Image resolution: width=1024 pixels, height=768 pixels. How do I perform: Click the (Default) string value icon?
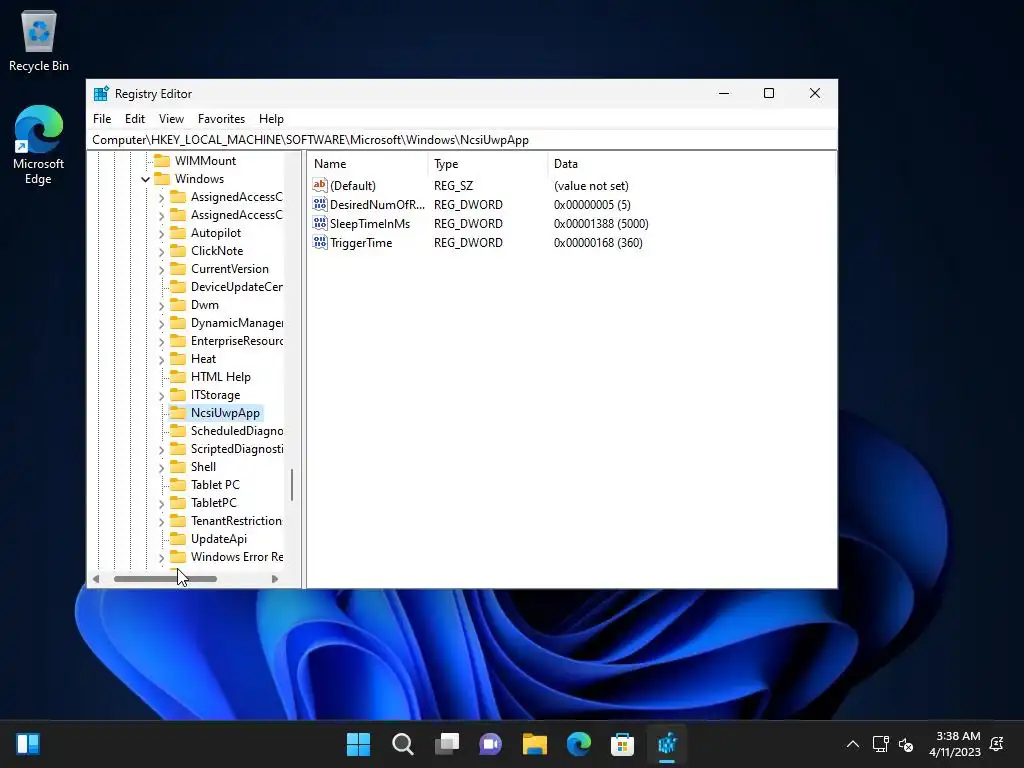click(319, 185)
